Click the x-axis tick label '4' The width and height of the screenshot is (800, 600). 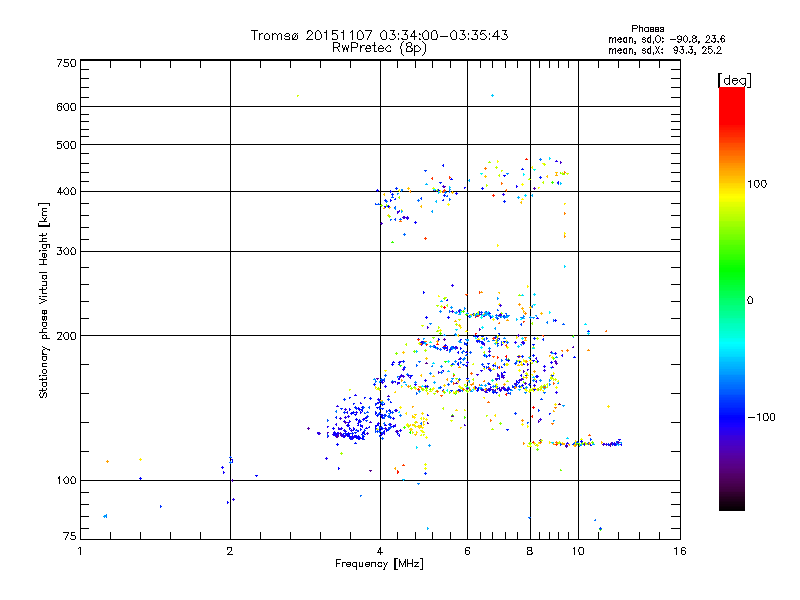(x=380, y=551)
